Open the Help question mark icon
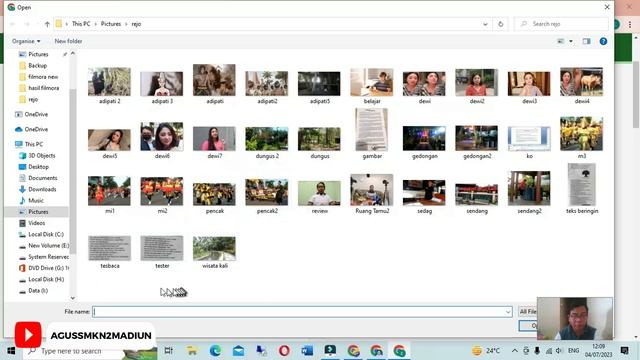The height and width of the screenshot is (360, 640). tap(603, 41)
